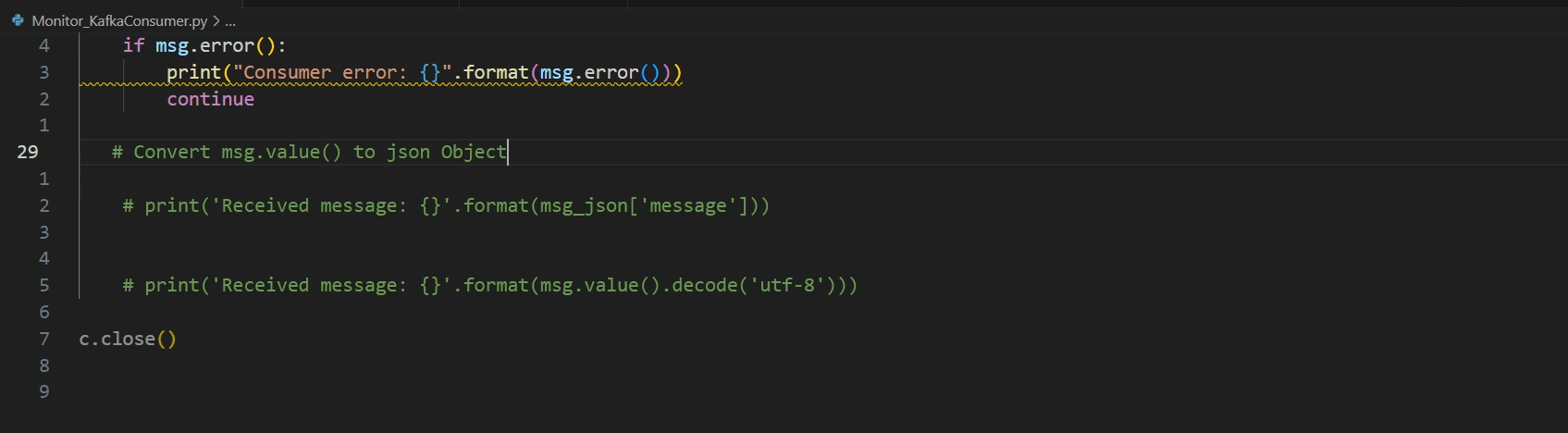Viewport: 1568px width, 433px height.
Task: Click the 'continue' keyword
Action: [x=210, y=99]
